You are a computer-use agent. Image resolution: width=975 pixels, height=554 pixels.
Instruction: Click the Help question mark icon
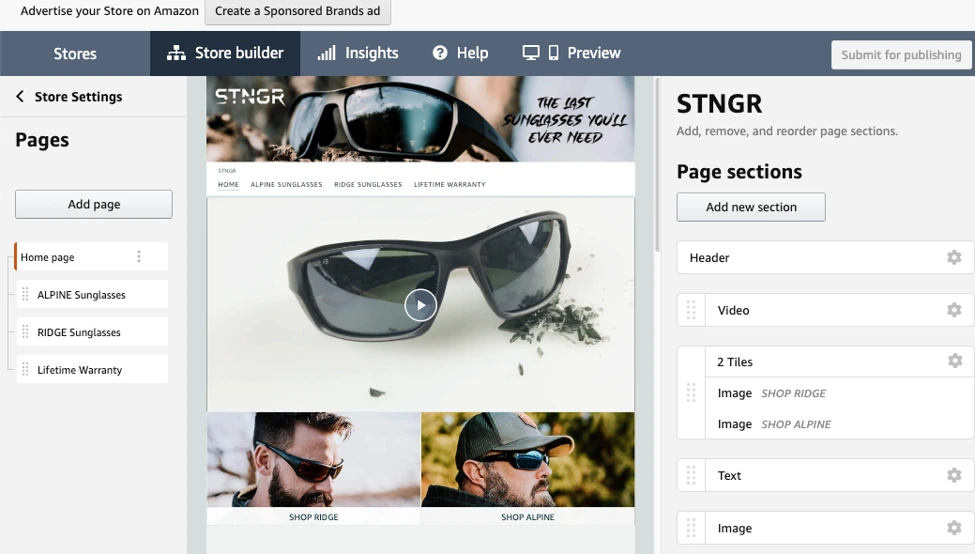[440, 53]
